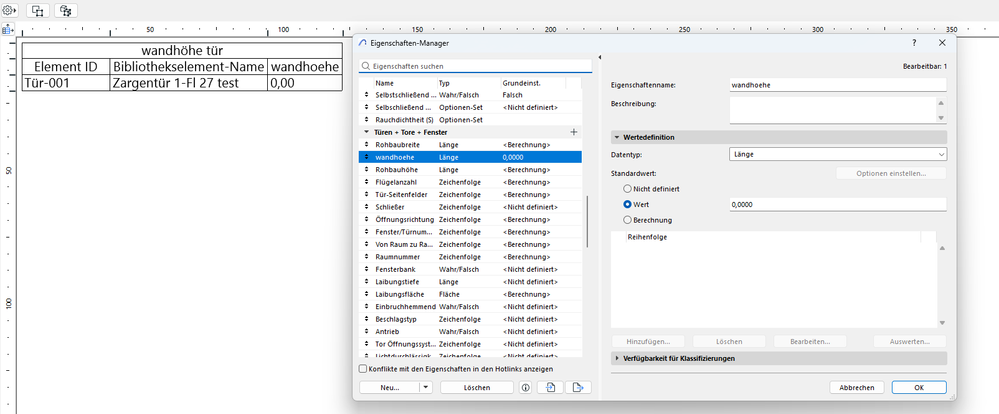Click the help question mark in Eigenschaften-Manager
Screen dimensions: 999x414
(x=914, y=43)
